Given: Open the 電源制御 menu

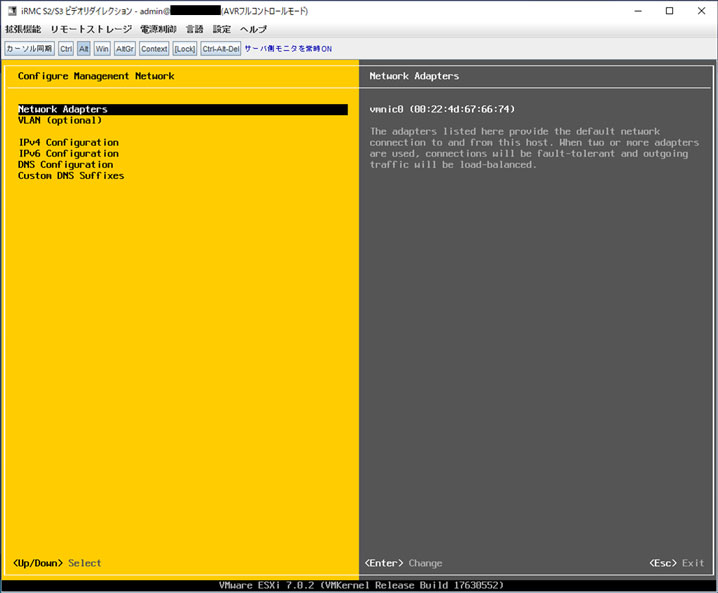Looking at the screenshot, I should tap(158, 29).
